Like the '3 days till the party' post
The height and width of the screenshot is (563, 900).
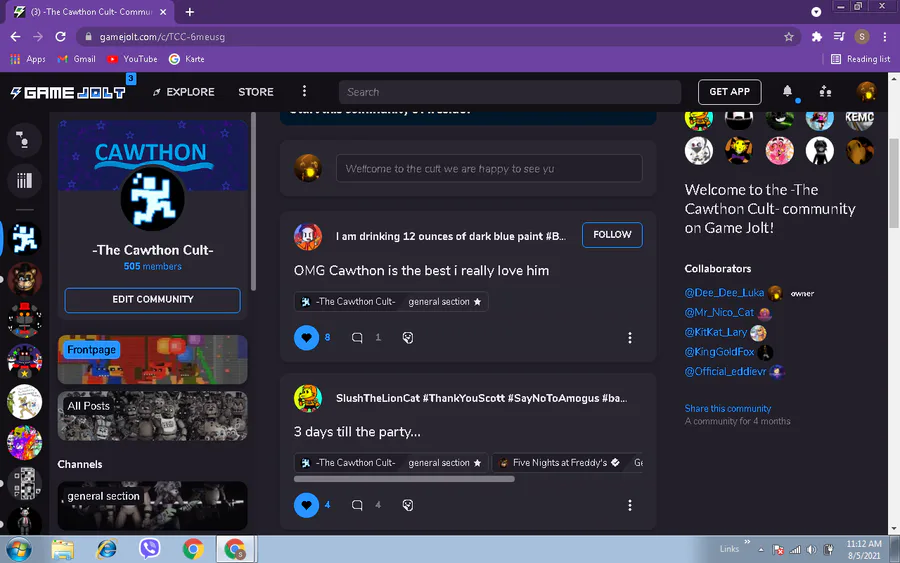[307, 505]
